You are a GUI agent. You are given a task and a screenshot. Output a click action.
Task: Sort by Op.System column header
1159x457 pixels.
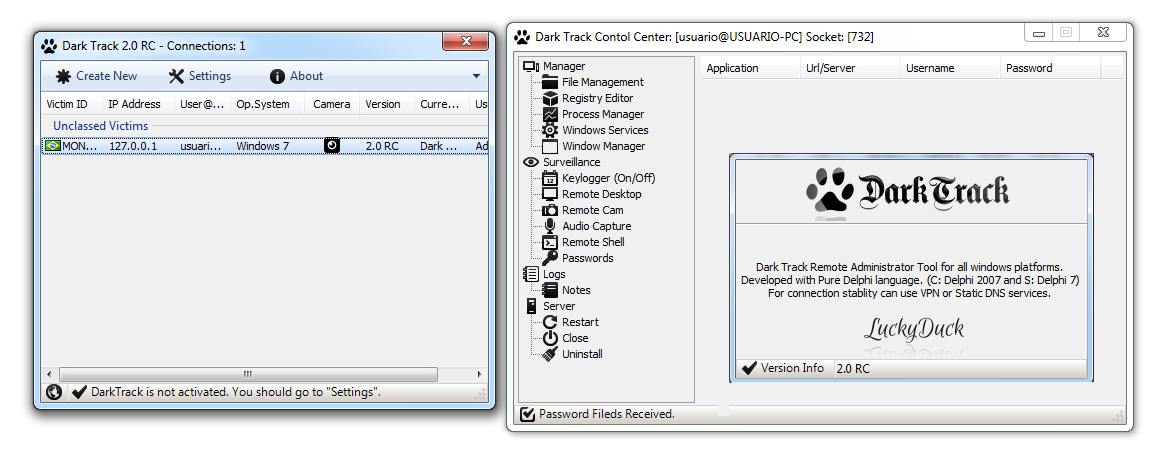pos(268,104)
